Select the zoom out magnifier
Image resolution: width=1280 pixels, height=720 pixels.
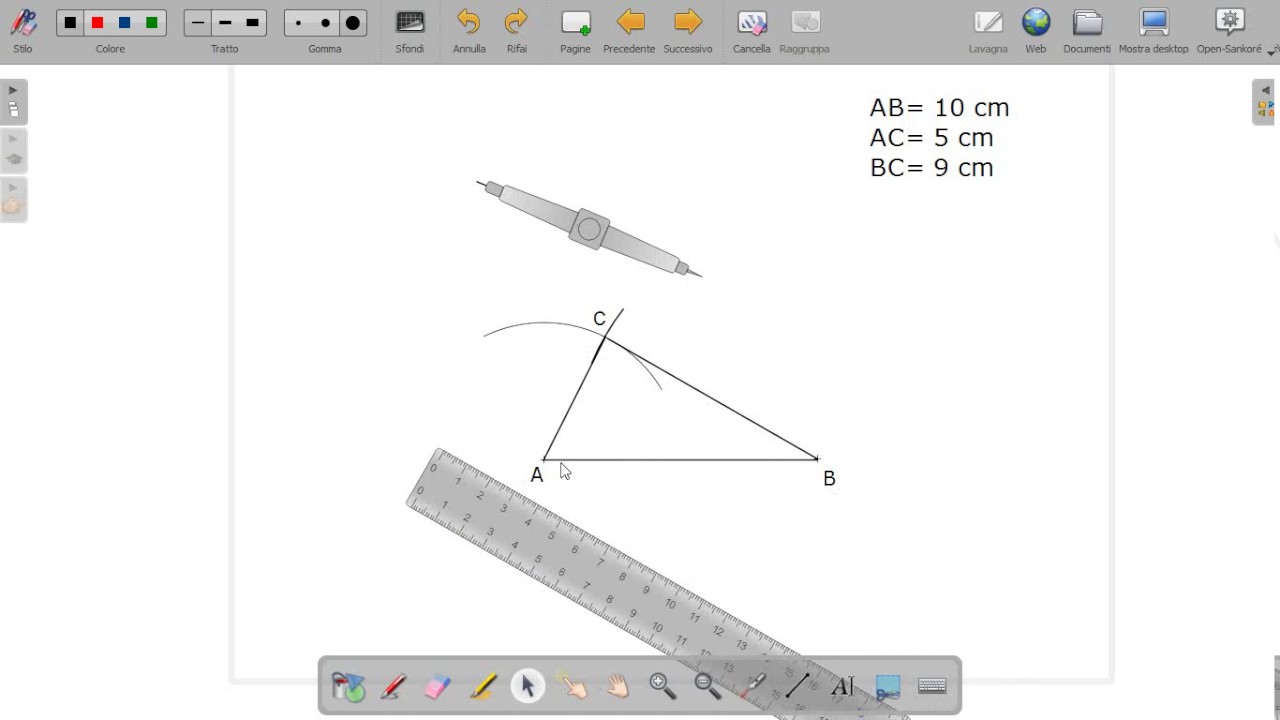[x=707, y=686]
